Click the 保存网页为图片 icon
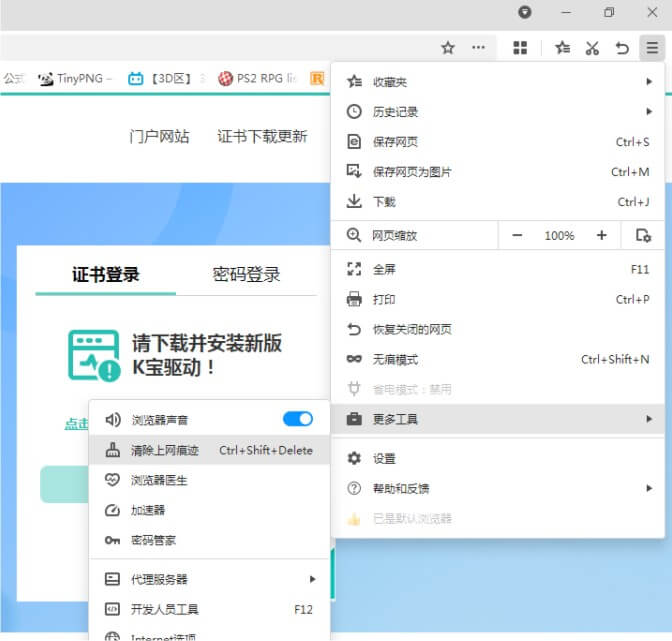Viewport: 672px width, 641px height. coord(354,171)
